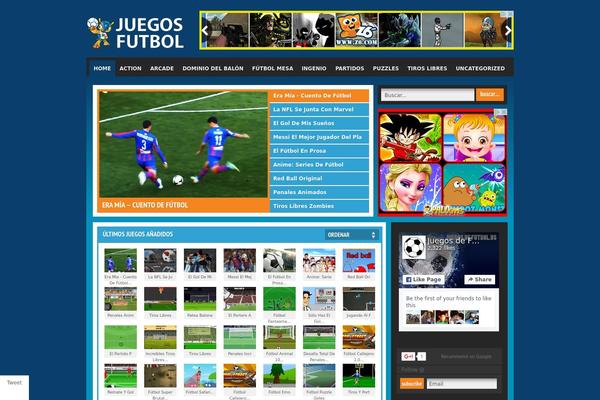Screen dimensions: 600x400
Task: Open 'Era Mía - Cuento De Fútbol' game thumbnail
Action: (x=121, y=260)
